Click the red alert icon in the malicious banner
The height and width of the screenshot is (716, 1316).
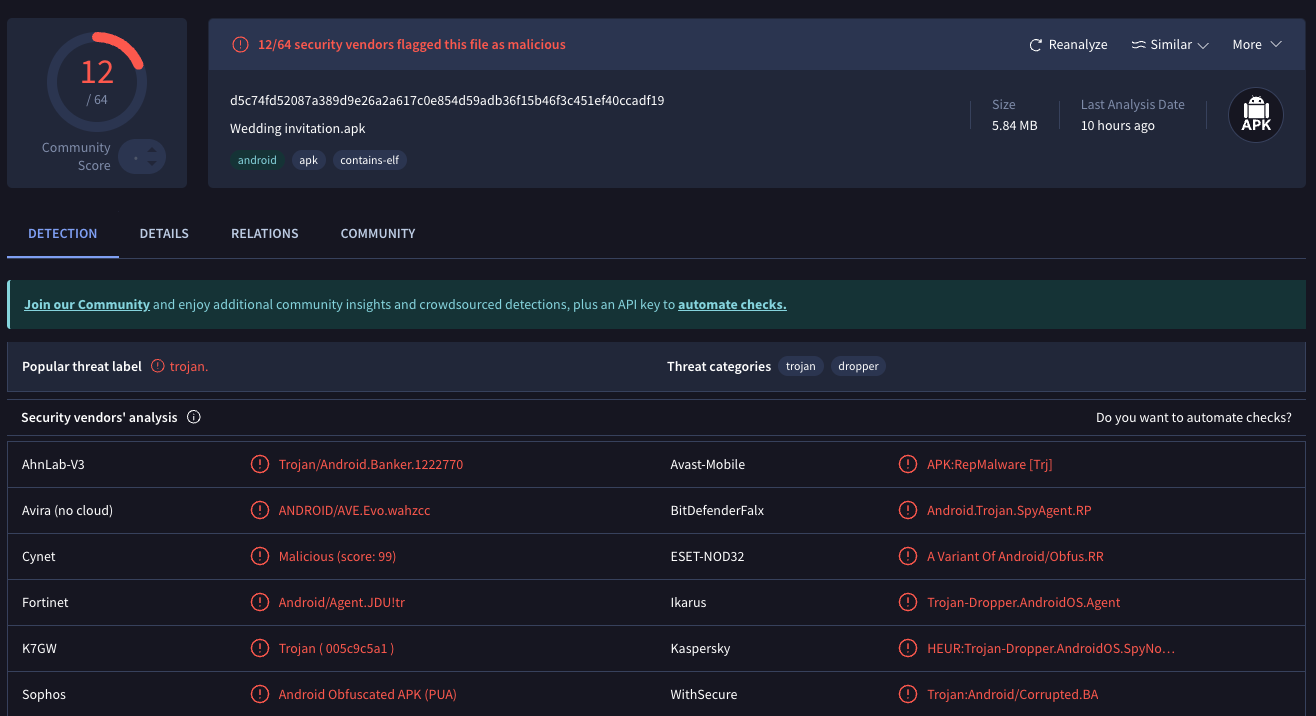[x=240, y=45]
